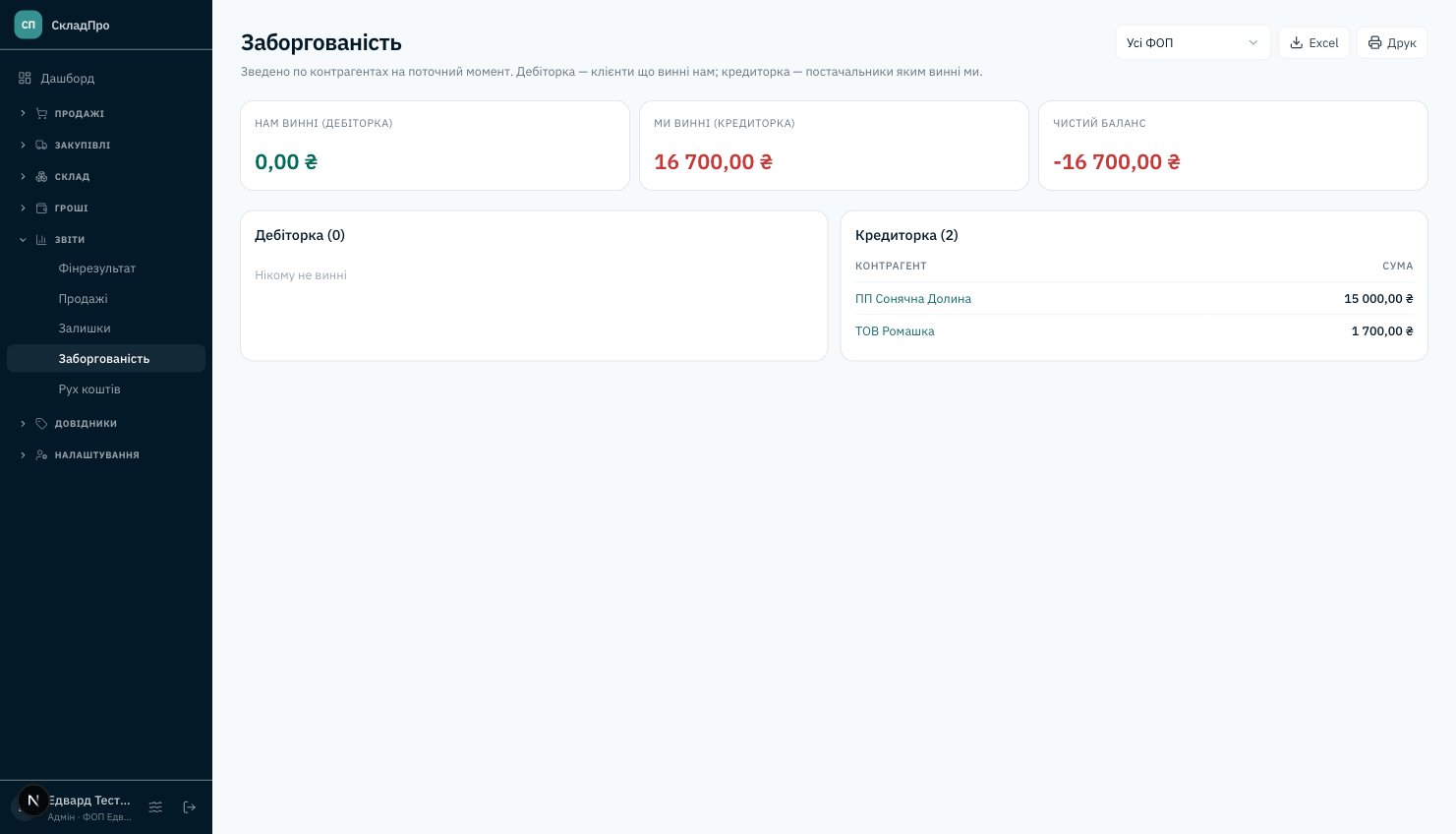The image size is (1456, 834).
Task: Open the Усі ФОП dropdown
Action: coord(1193,42)
